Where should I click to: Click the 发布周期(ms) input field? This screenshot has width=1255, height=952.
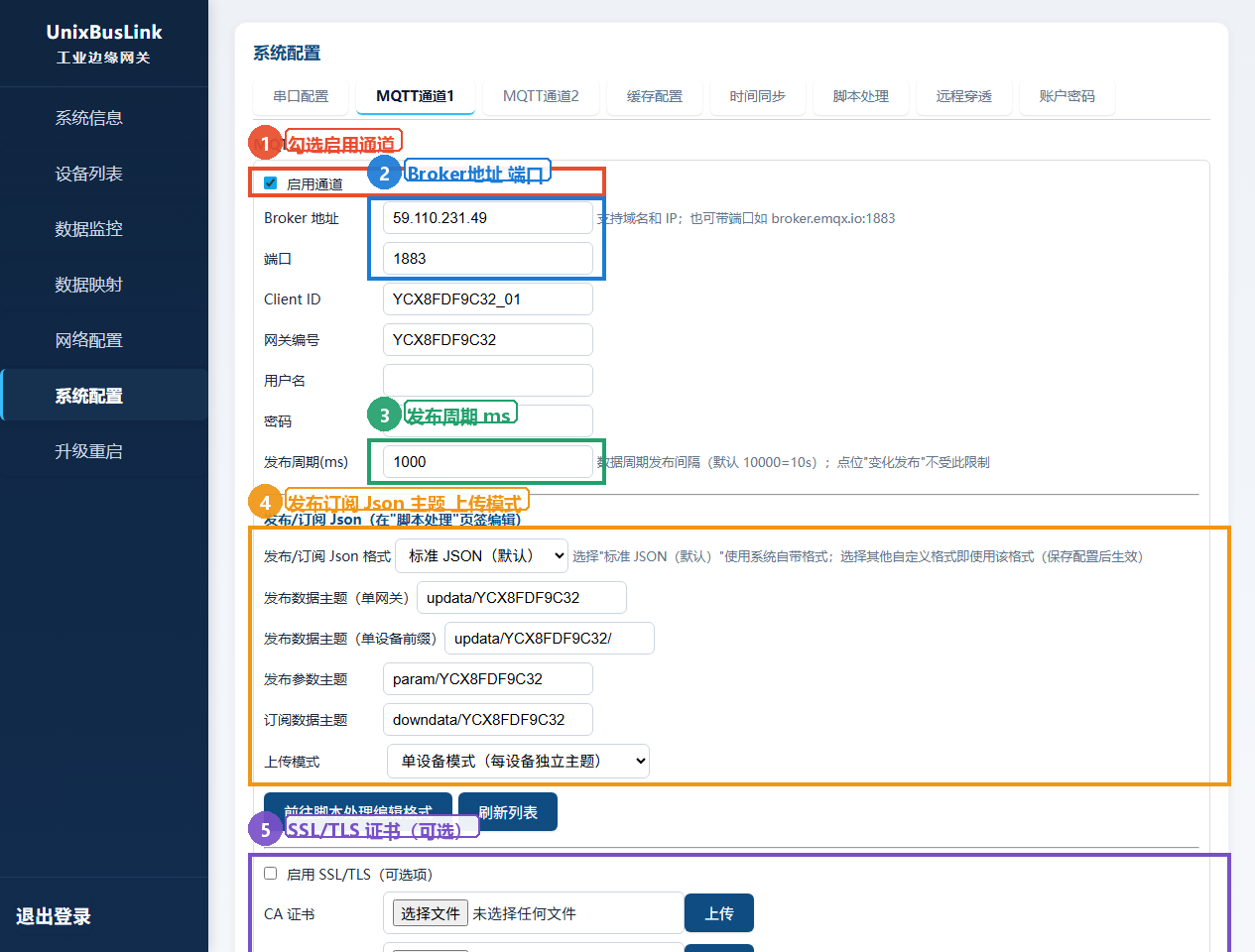pos(488,462)
